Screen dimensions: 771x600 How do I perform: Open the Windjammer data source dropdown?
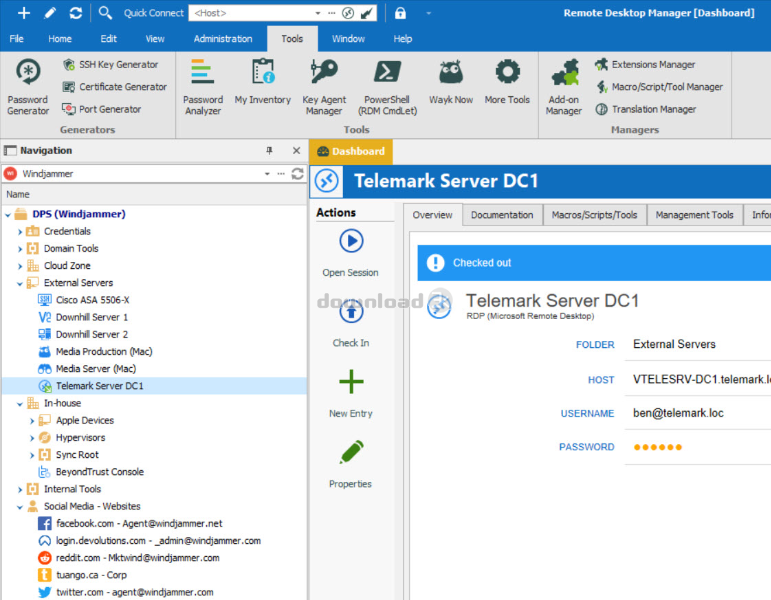pos(267,174)
